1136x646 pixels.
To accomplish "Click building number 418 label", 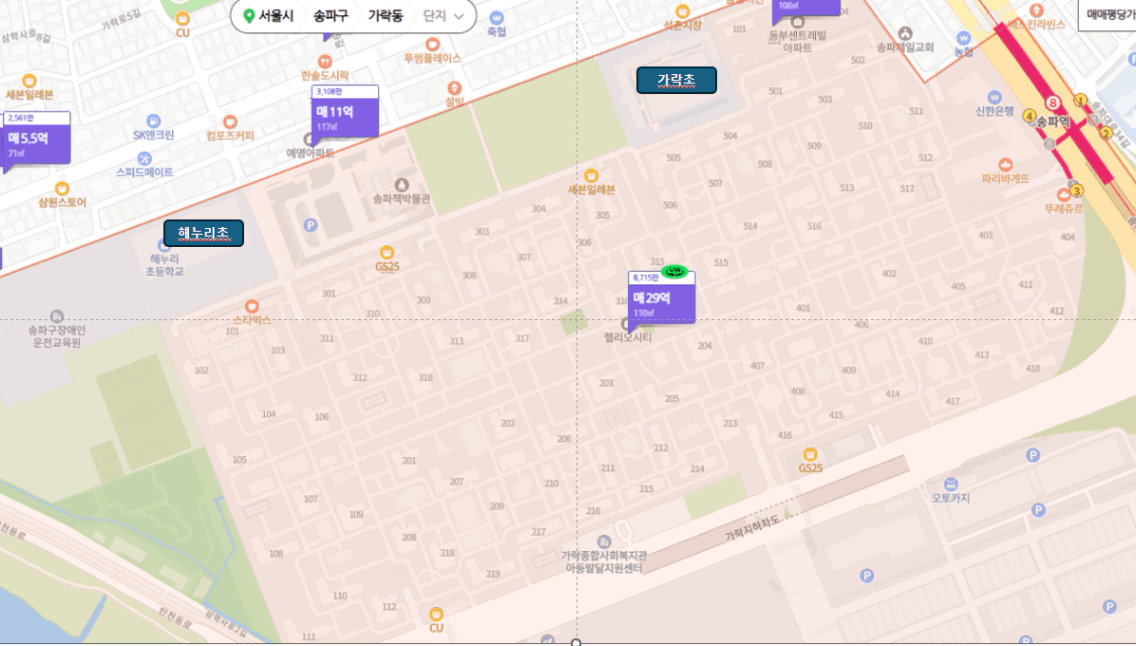I will tap(1032, 369).
